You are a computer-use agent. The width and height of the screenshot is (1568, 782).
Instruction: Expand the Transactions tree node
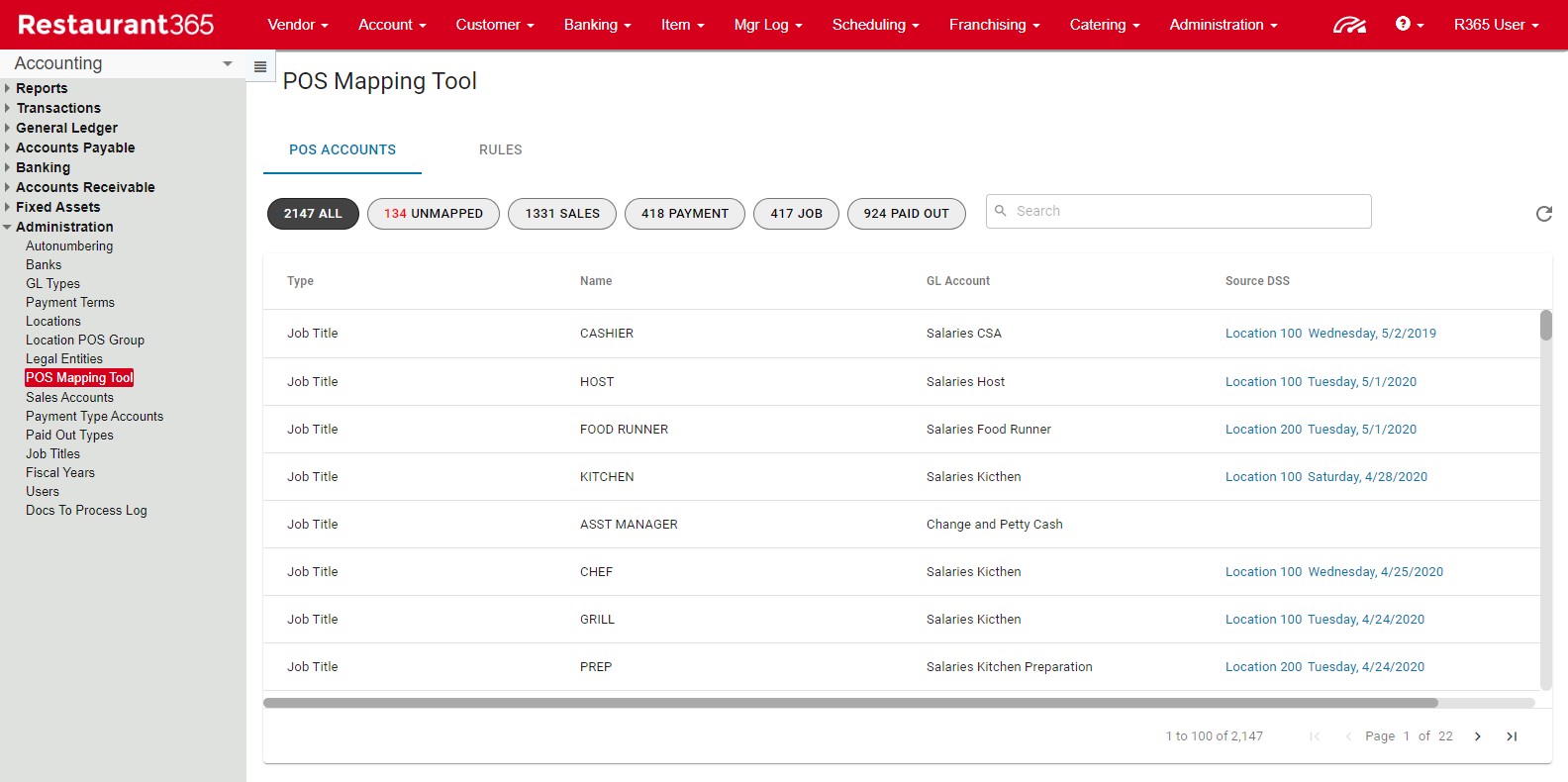[x=7, y=108]
